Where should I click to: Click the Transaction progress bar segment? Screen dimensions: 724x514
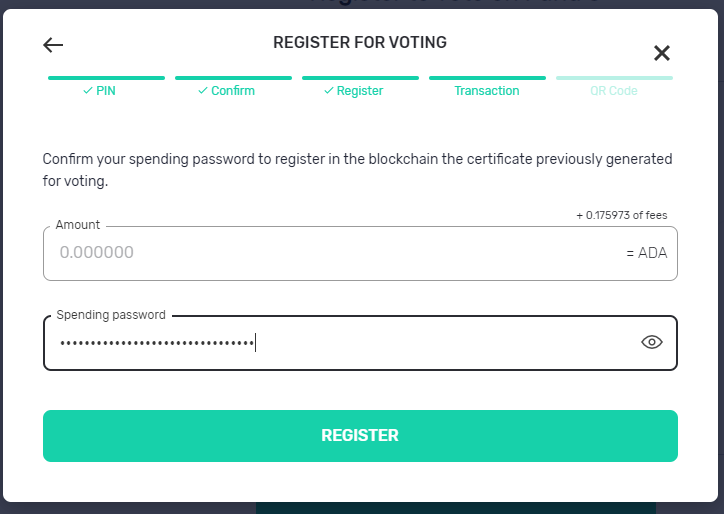487,78
